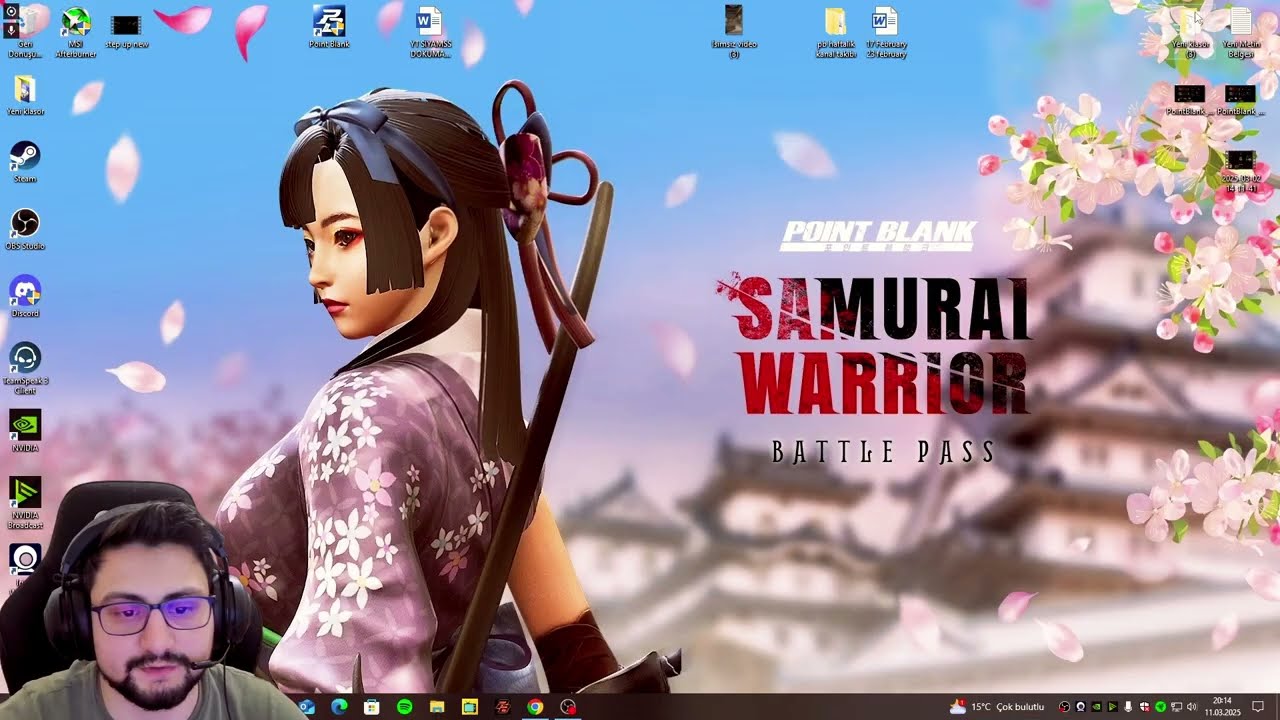Open File Explorer in the taskbar
The width and height of the screenshot is (1280, 720).
437,707
